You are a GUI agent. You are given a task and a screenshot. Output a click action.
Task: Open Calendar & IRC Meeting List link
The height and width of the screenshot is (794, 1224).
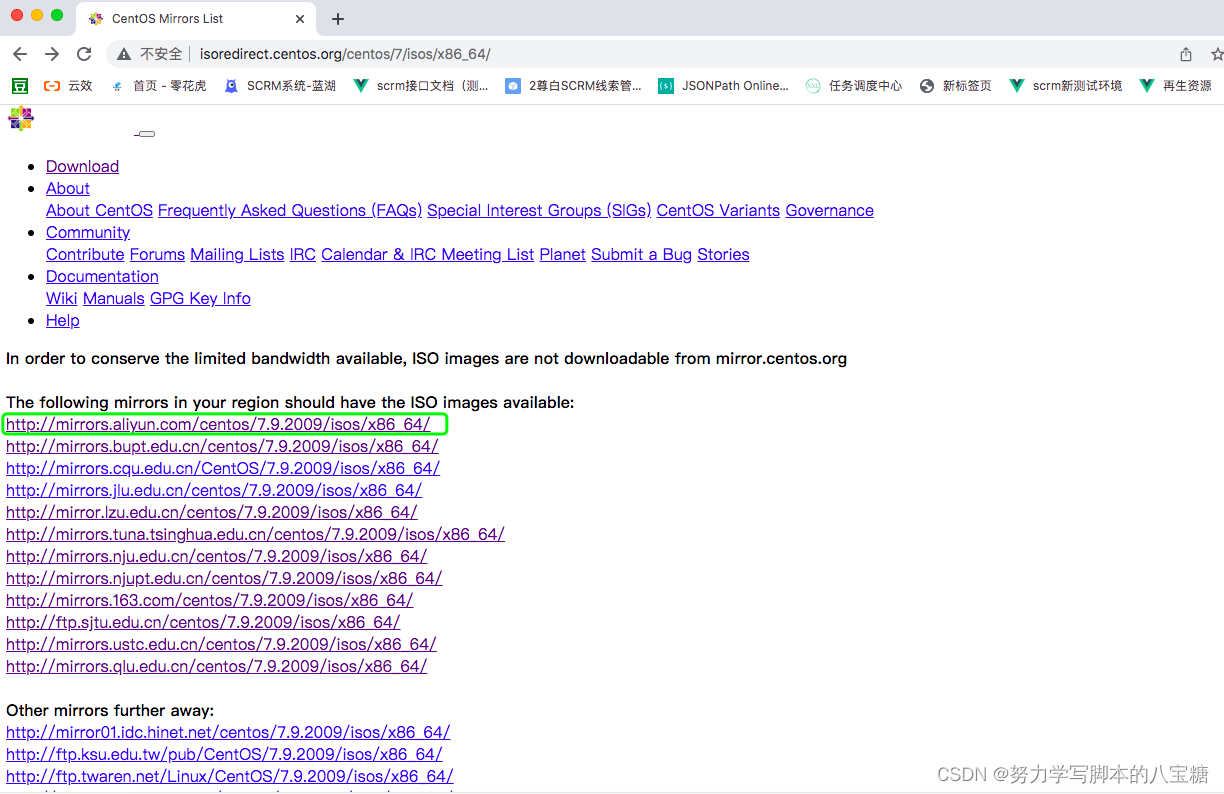point(427,255)
